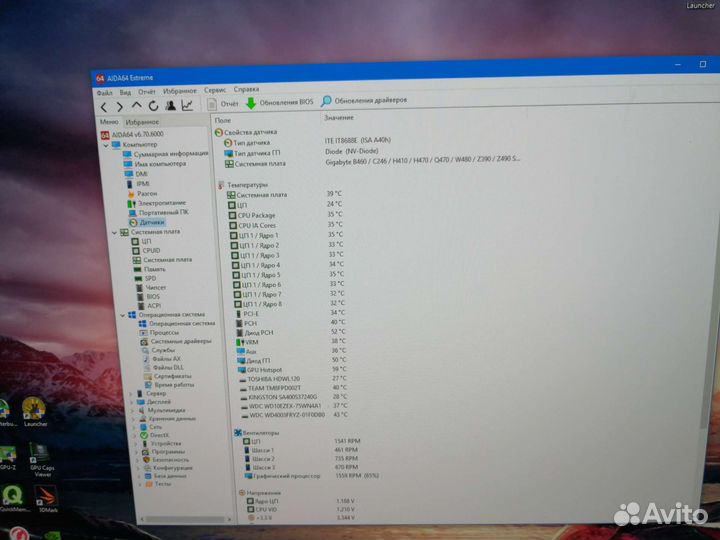
Task: Expand the DirectX tree node
Action: [x=135, y=435]
